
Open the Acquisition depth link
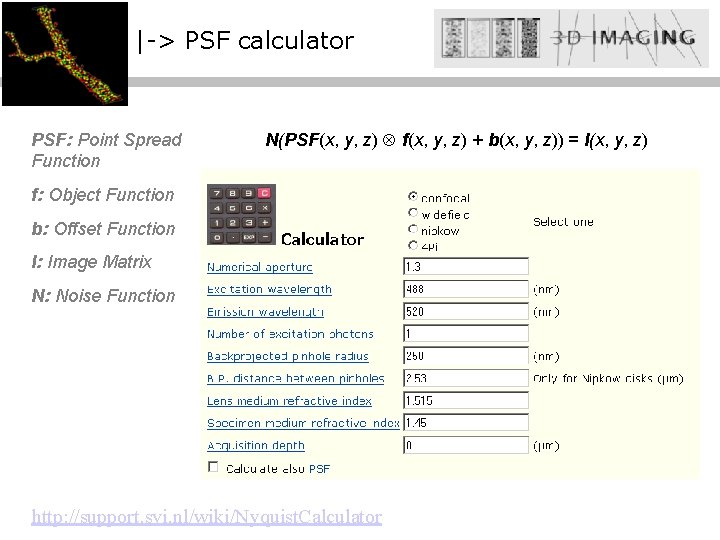tap(256, 446)
